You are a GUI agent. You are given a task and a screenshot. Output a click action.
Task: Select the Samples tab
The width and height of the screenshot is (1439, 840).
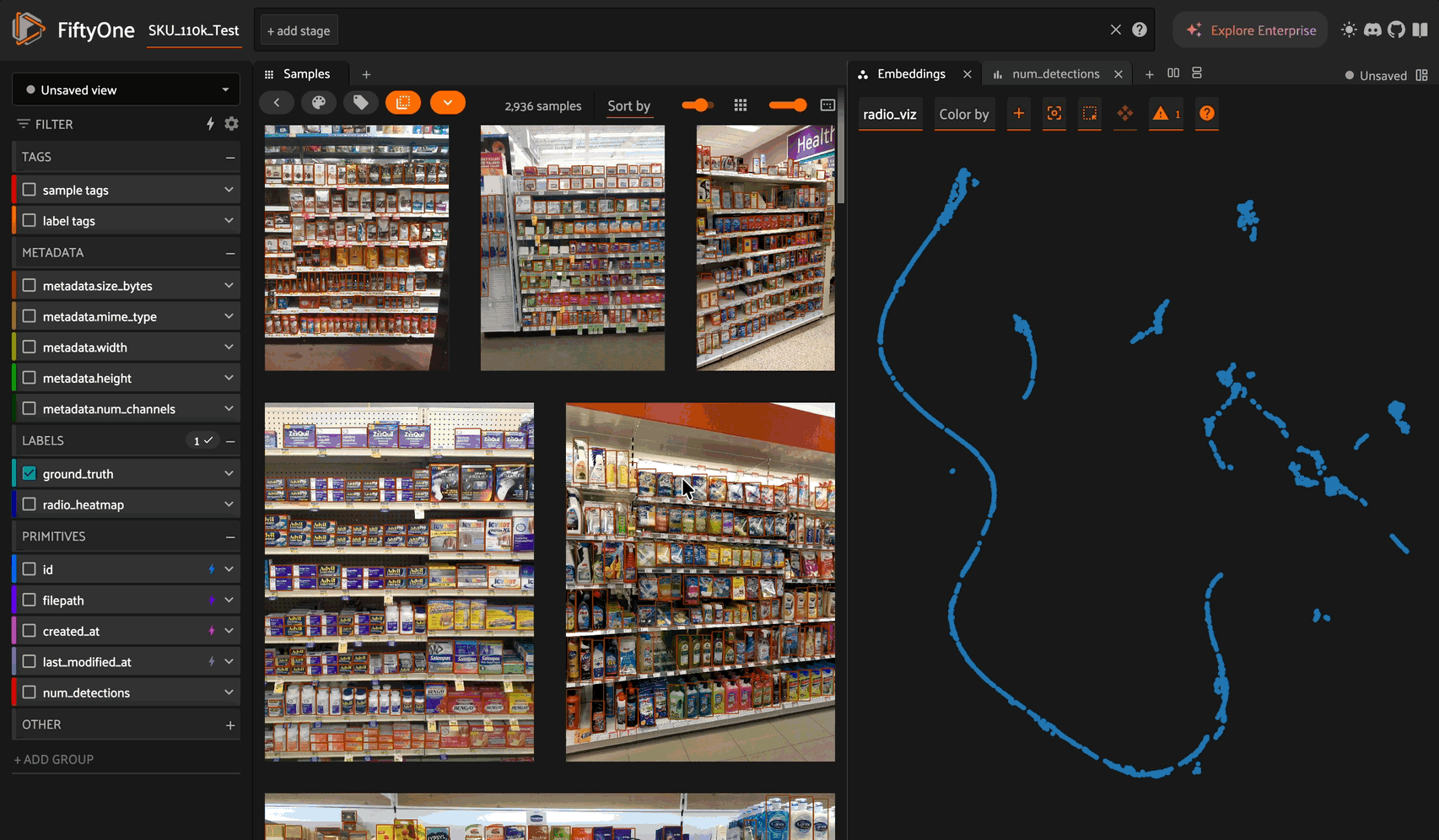coord(305,74)
